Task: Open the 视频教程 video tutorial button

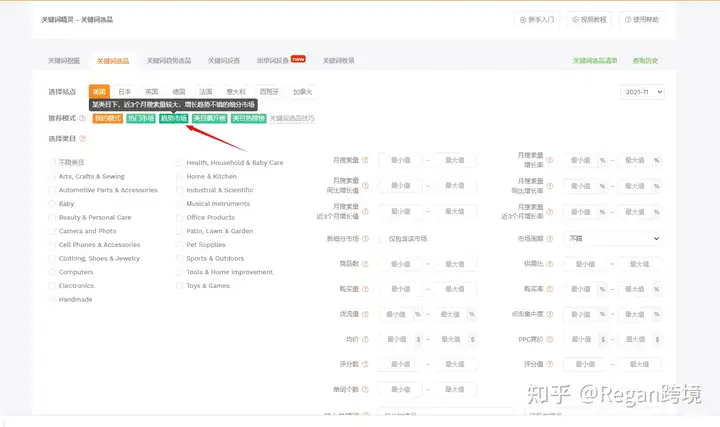Action: tap(589, 20)
